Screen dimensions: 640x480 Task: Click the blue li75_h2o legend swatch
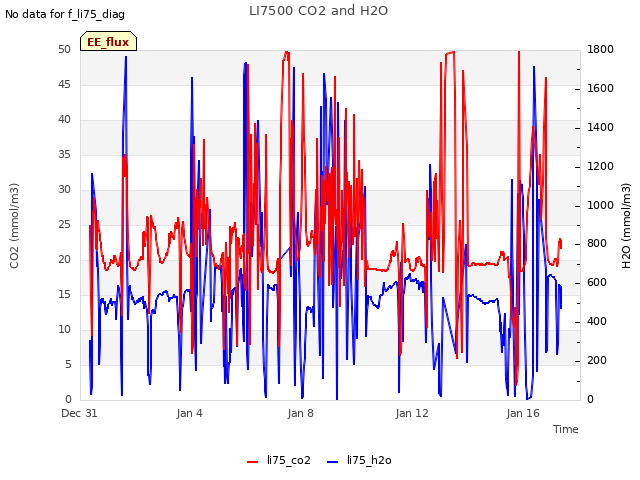(333, 462)
